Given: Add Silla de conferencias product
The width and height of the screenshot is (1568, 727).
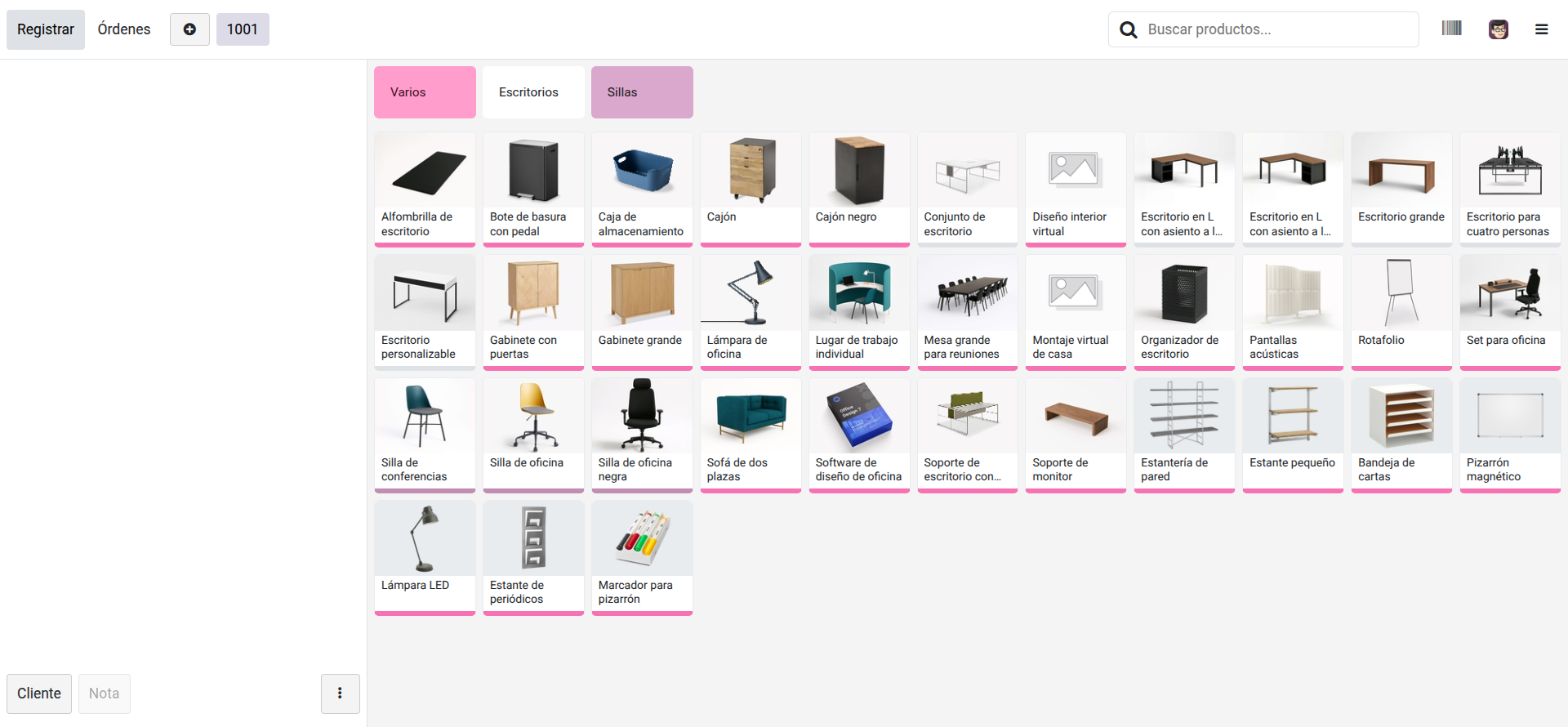Looking at the screenshot, I should 425,435.
